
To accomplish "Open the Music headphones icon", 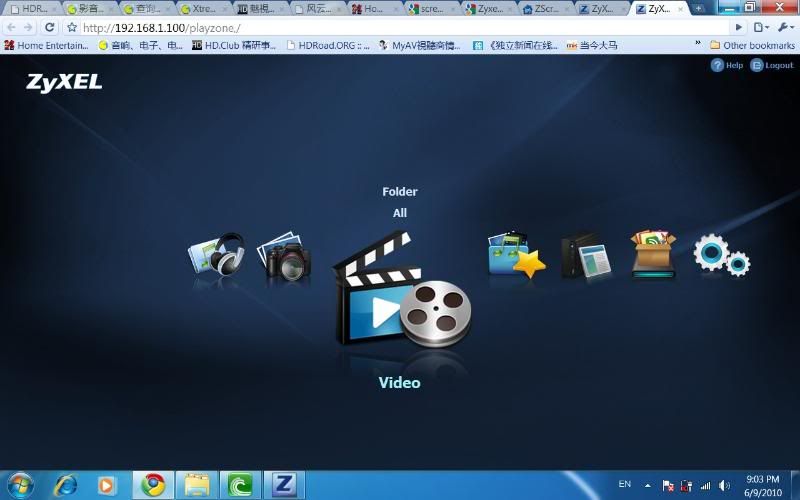I will [x=217, y=255].
